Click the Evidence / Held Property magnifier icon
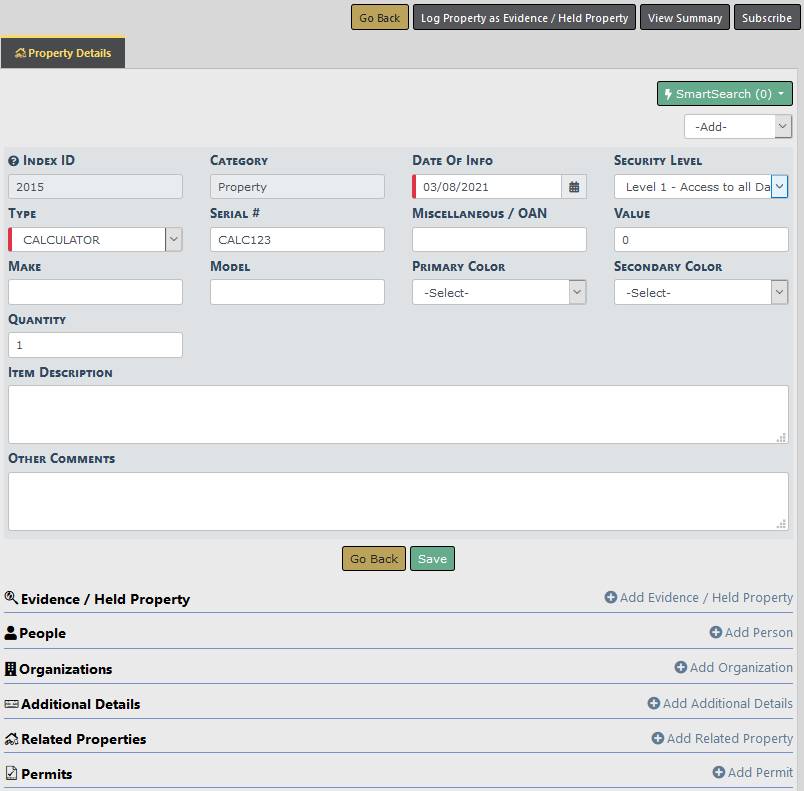 click(11, 598)
